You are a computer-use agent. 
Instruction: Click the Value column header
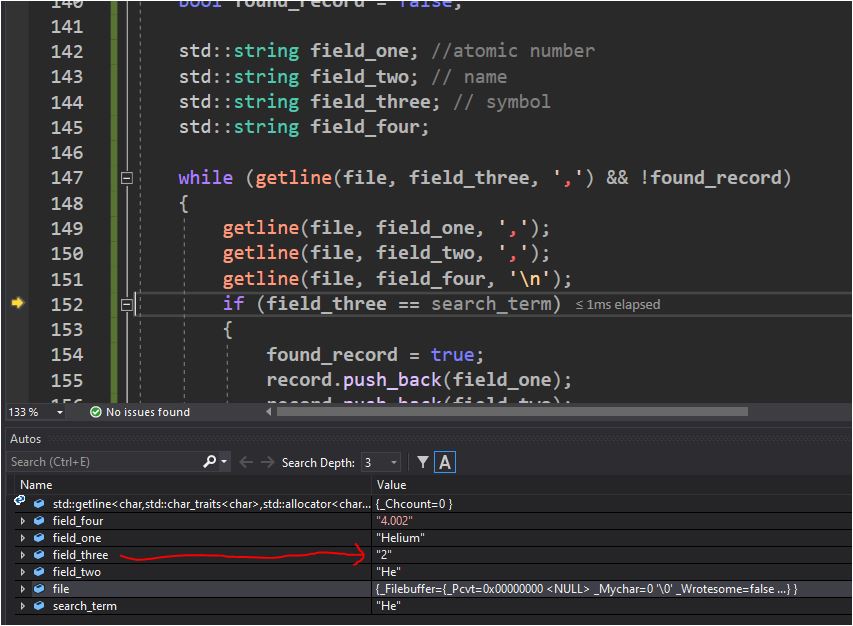coord(391,485)
